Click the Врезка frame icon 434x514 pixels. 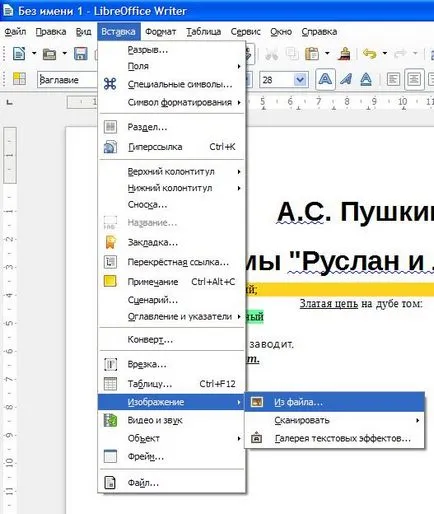point(110,364)
